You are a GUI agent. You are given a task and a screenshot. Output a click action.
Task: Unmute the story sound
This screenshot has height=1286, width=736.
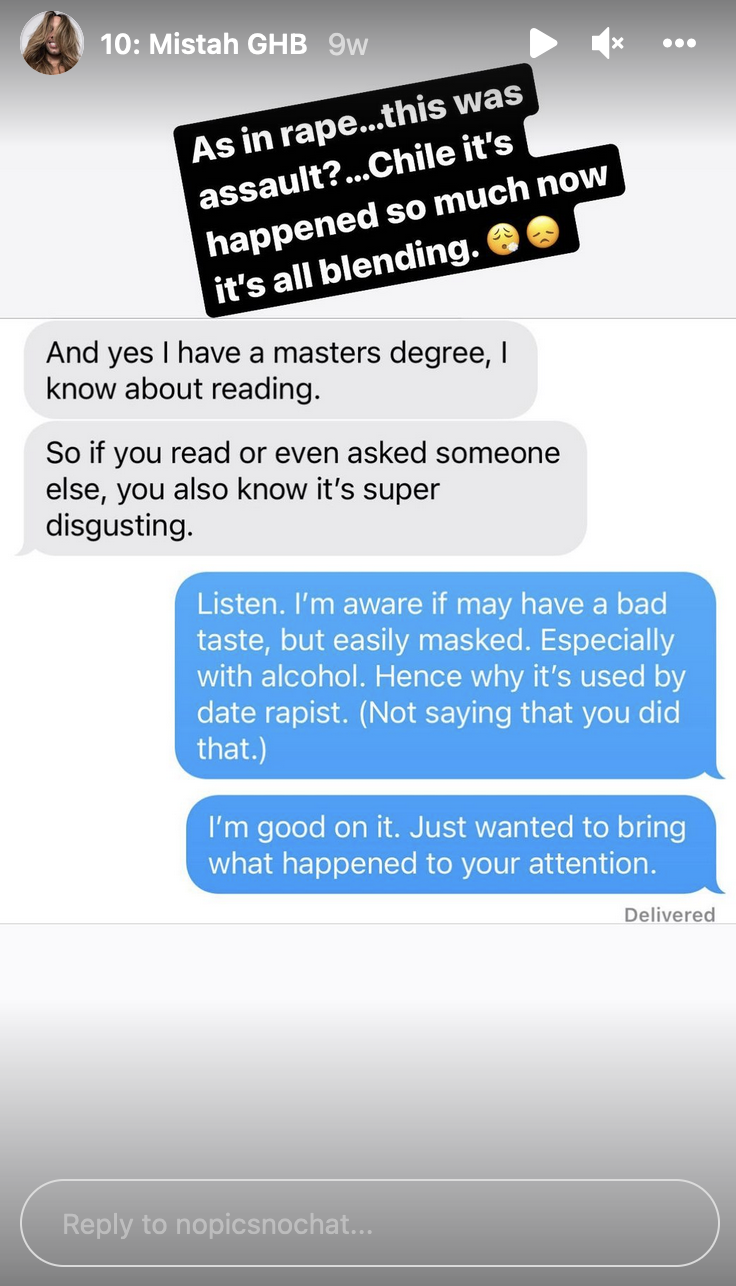click(607, 43)
